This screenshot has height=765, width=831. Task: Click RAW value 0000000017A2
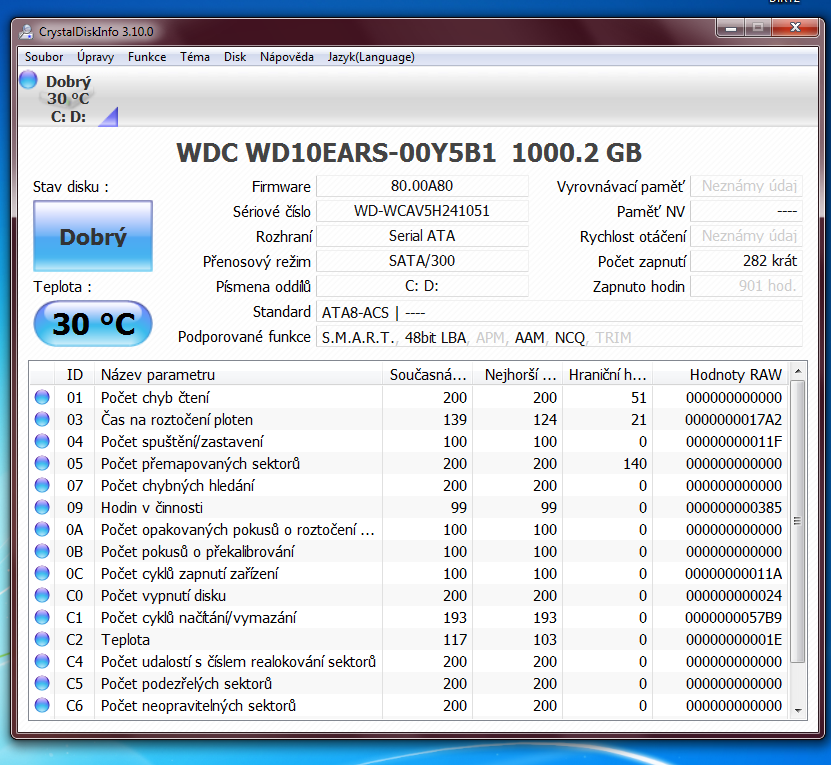point(733,419)
